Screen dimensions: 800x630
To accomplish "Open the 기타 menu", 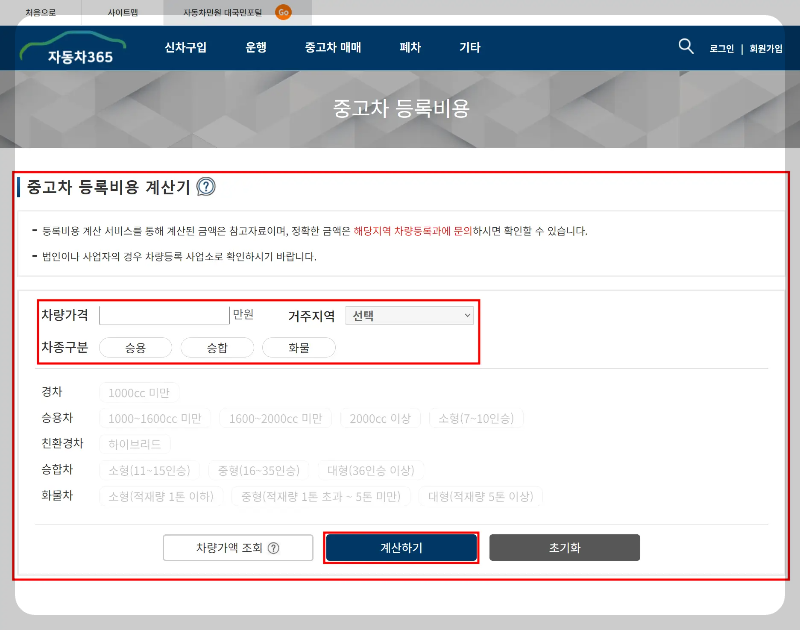I will [470, 47].
